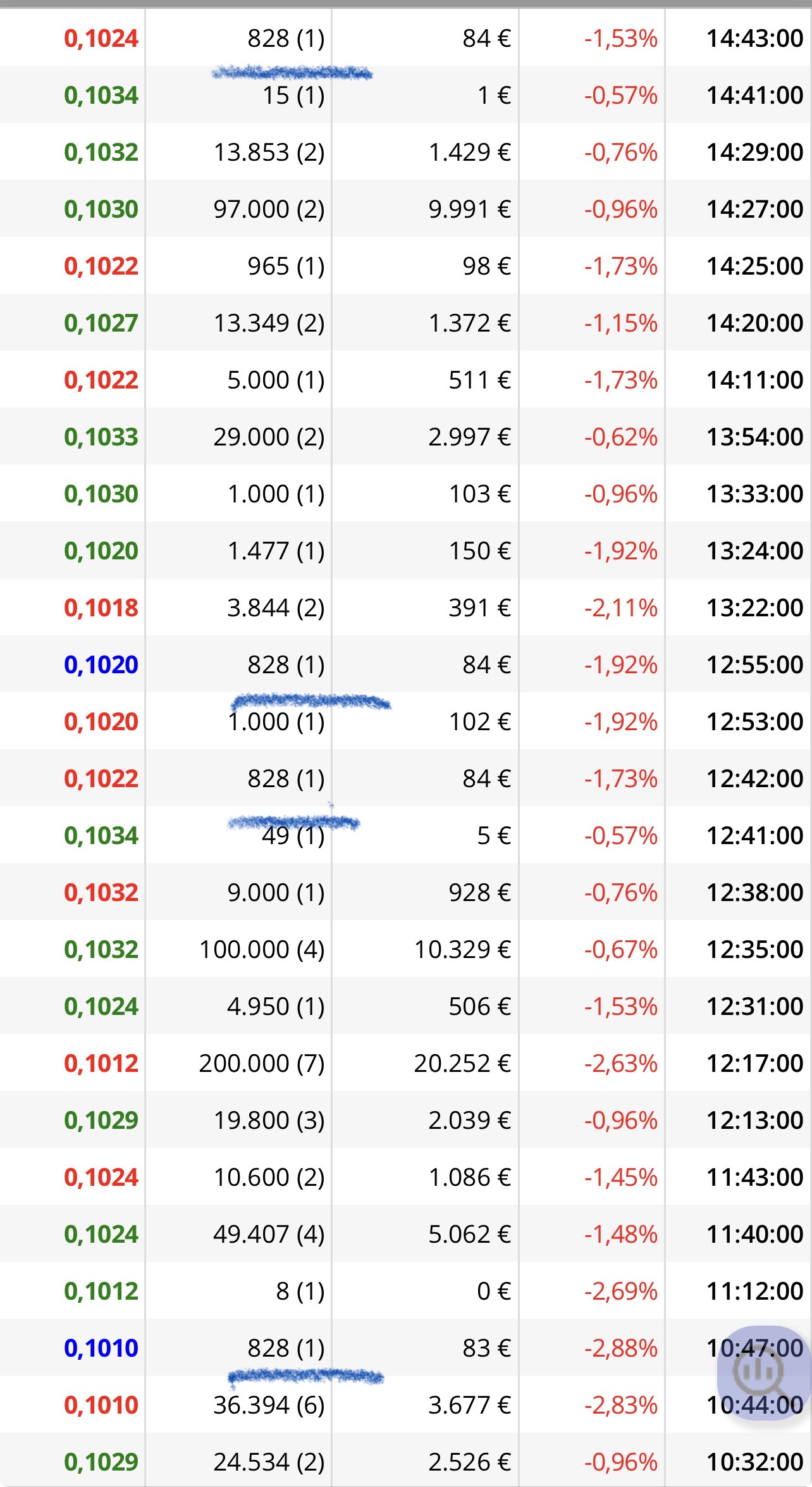The height and width of the screenshot is (1487, 812).
Task: Click the 20.252 € turnover cell
Action: pyautogui.click(x=462, y=1063)
